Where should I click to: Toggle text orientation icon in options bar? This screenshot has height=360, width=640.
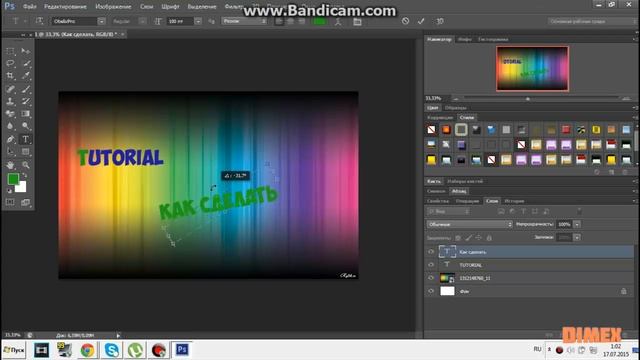coord(39,21)
